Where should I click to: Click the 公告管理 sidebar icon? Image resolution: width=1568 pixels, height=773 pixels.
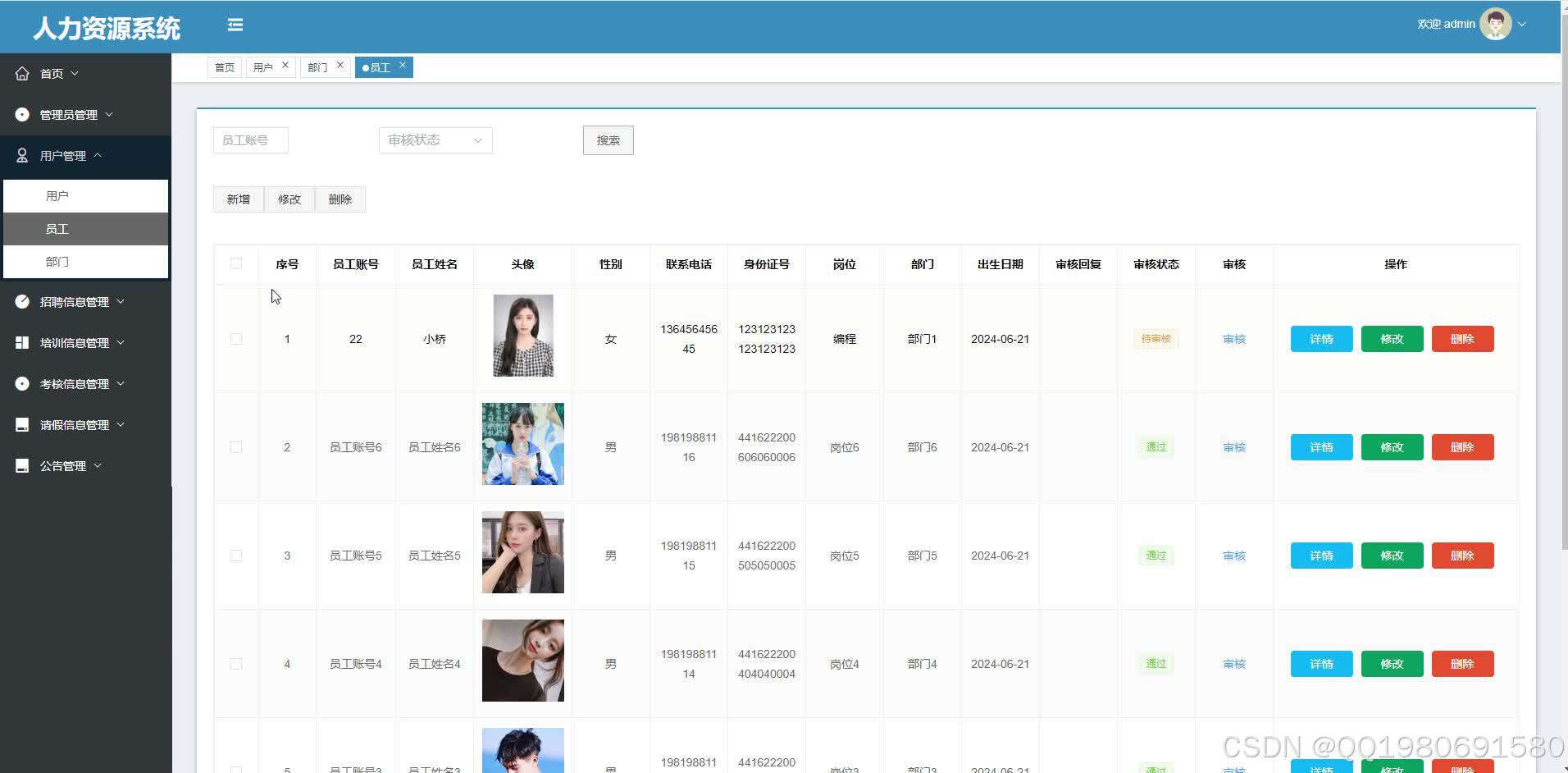[x=22, y=466]
